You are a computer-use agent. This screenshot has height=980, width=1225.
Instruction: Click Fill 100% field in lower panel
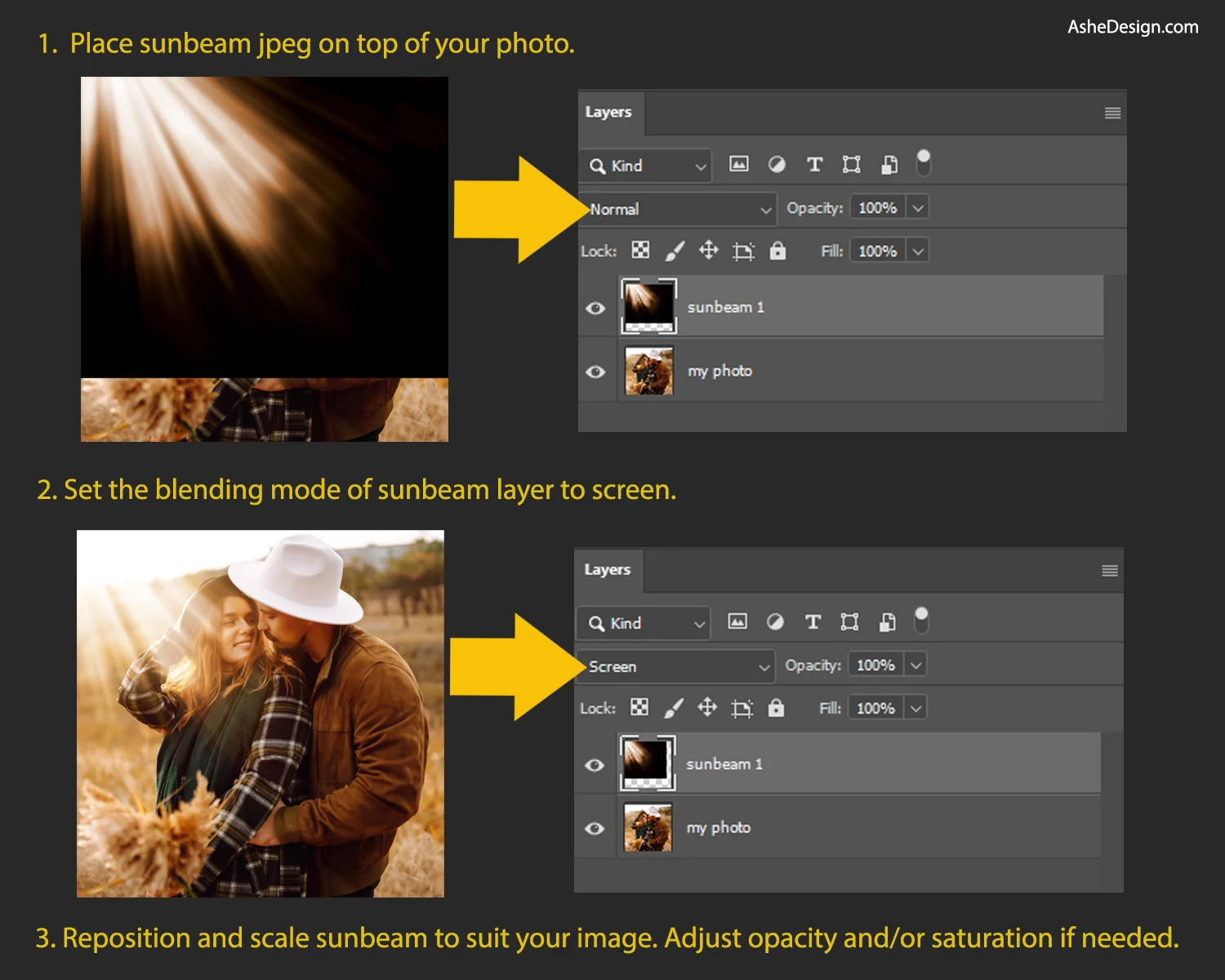876,709
